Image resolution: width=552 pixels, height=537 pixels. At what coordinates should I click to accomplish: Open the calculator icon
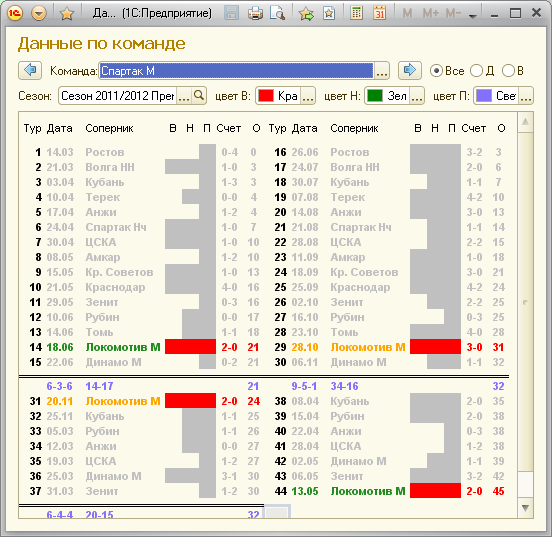[x=357, y=13]
